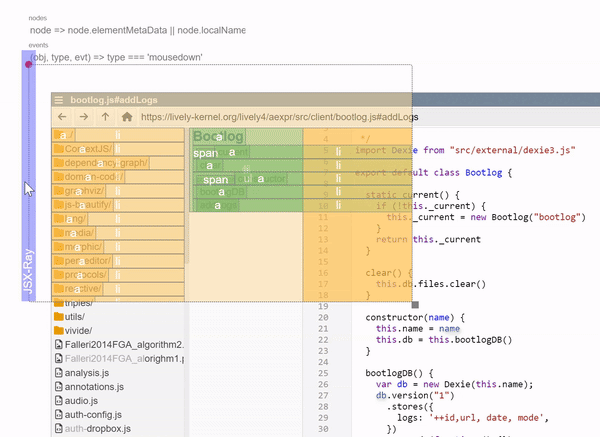Image resolution: width=600 pixels, height=437 pixels.
Task: Click the Bootlog heading in the outline
Action: pyautogui.click(x=218, y=136)
